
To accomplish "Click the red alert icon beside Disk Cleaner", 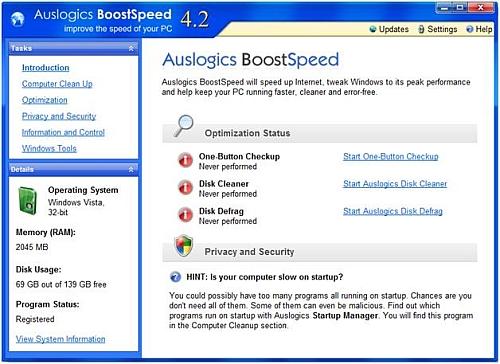I will [185, 188].
